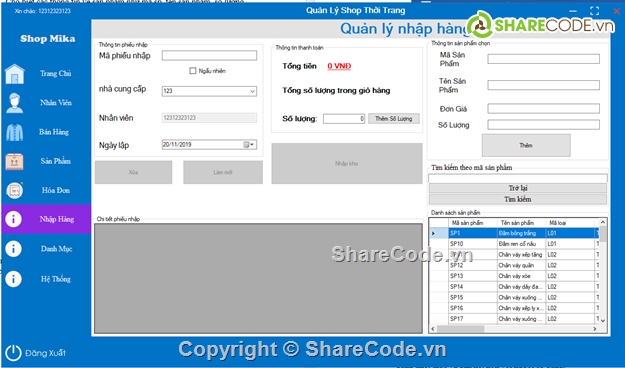
Task: Go to Danh Mục menu item
Action: 57,249
